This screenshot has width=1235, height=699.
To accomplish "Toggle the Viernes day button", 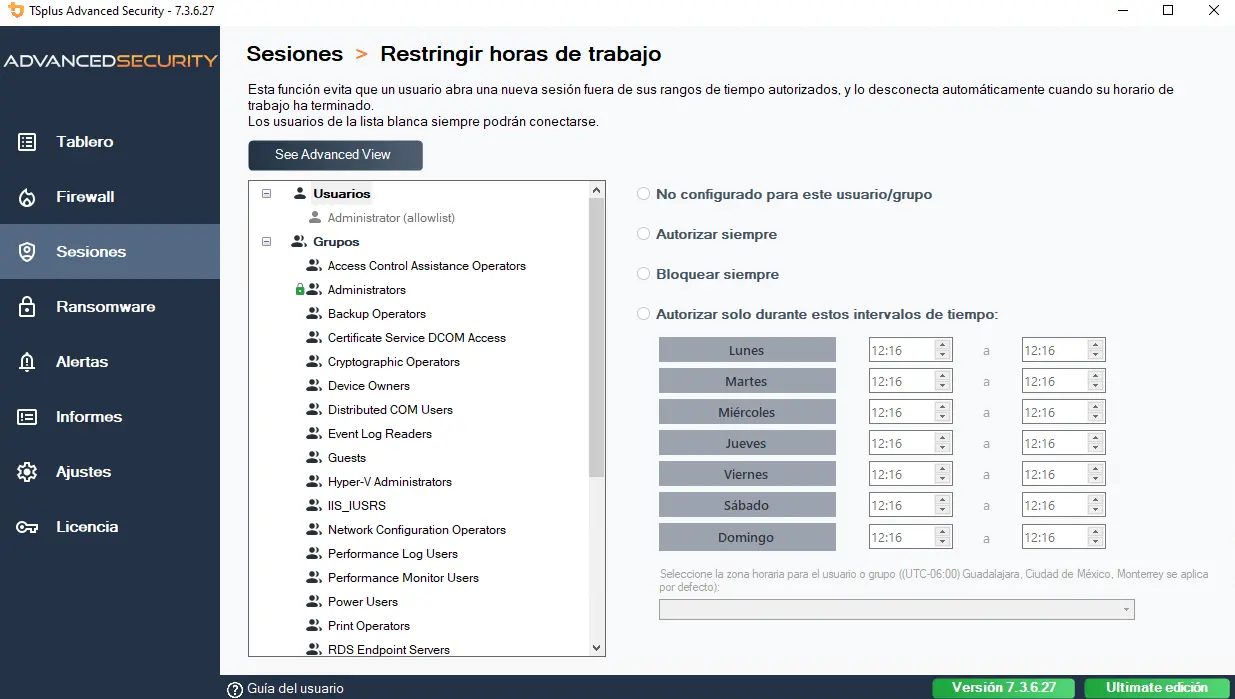I will (x=747, y=474).
